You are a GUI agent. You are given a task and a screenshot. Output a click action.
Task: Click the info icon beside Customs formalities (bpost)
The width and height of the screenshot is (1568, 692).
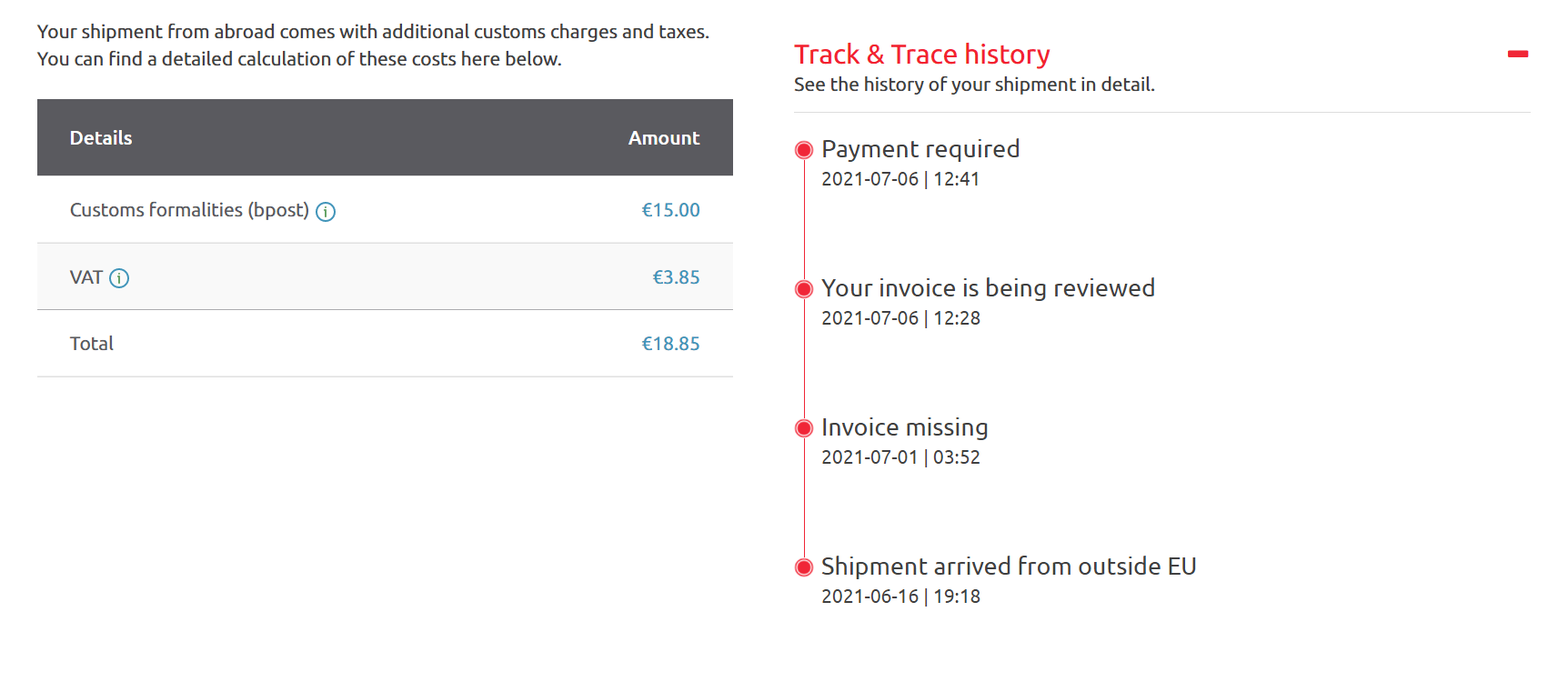[x=326, y=211]
